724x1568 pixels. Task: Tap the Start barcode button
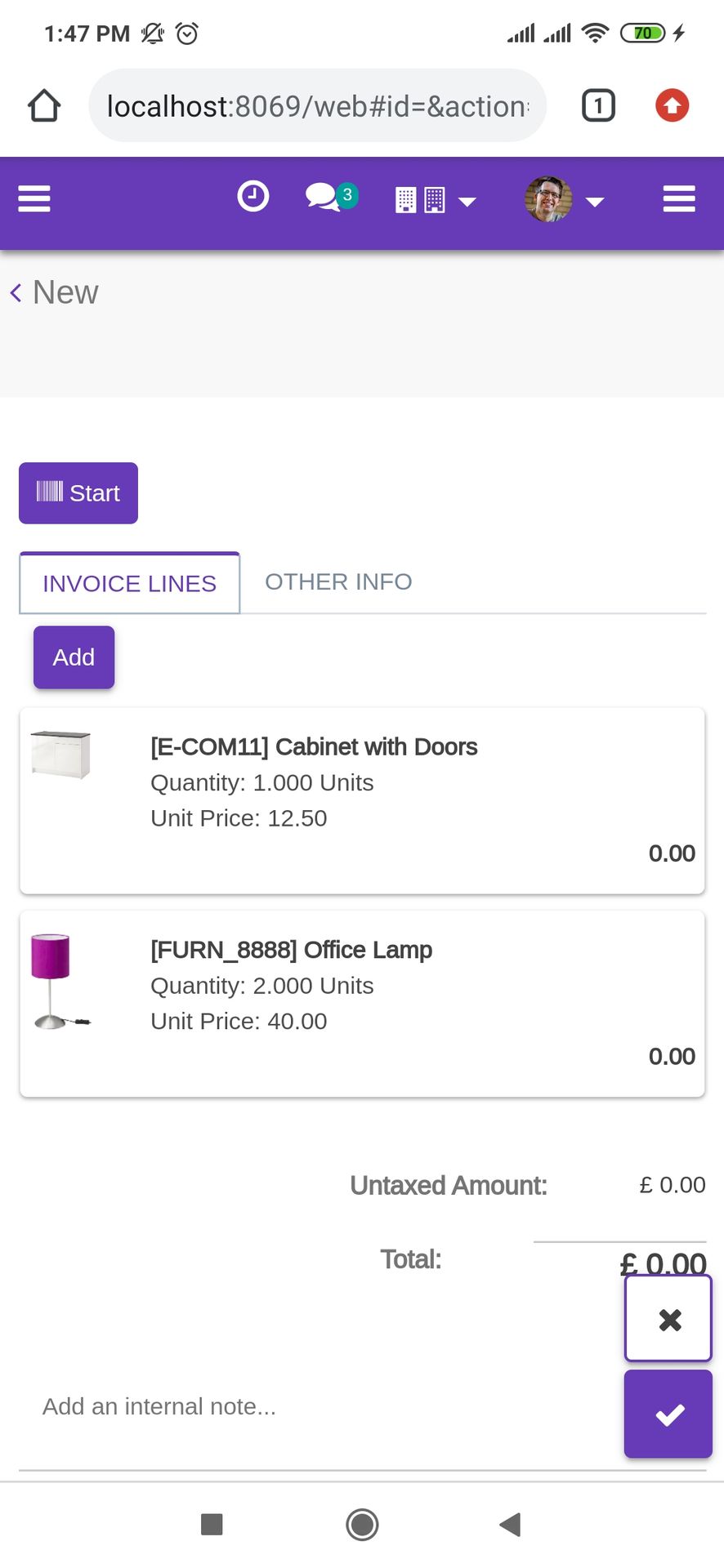pos(78,493)
